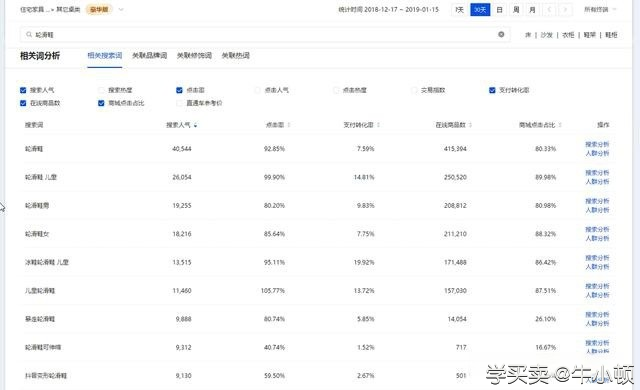Uncheck the 搜索人气 metric checkbox
The height and width of the screenshot is (390, 640).
click(23, 90)
